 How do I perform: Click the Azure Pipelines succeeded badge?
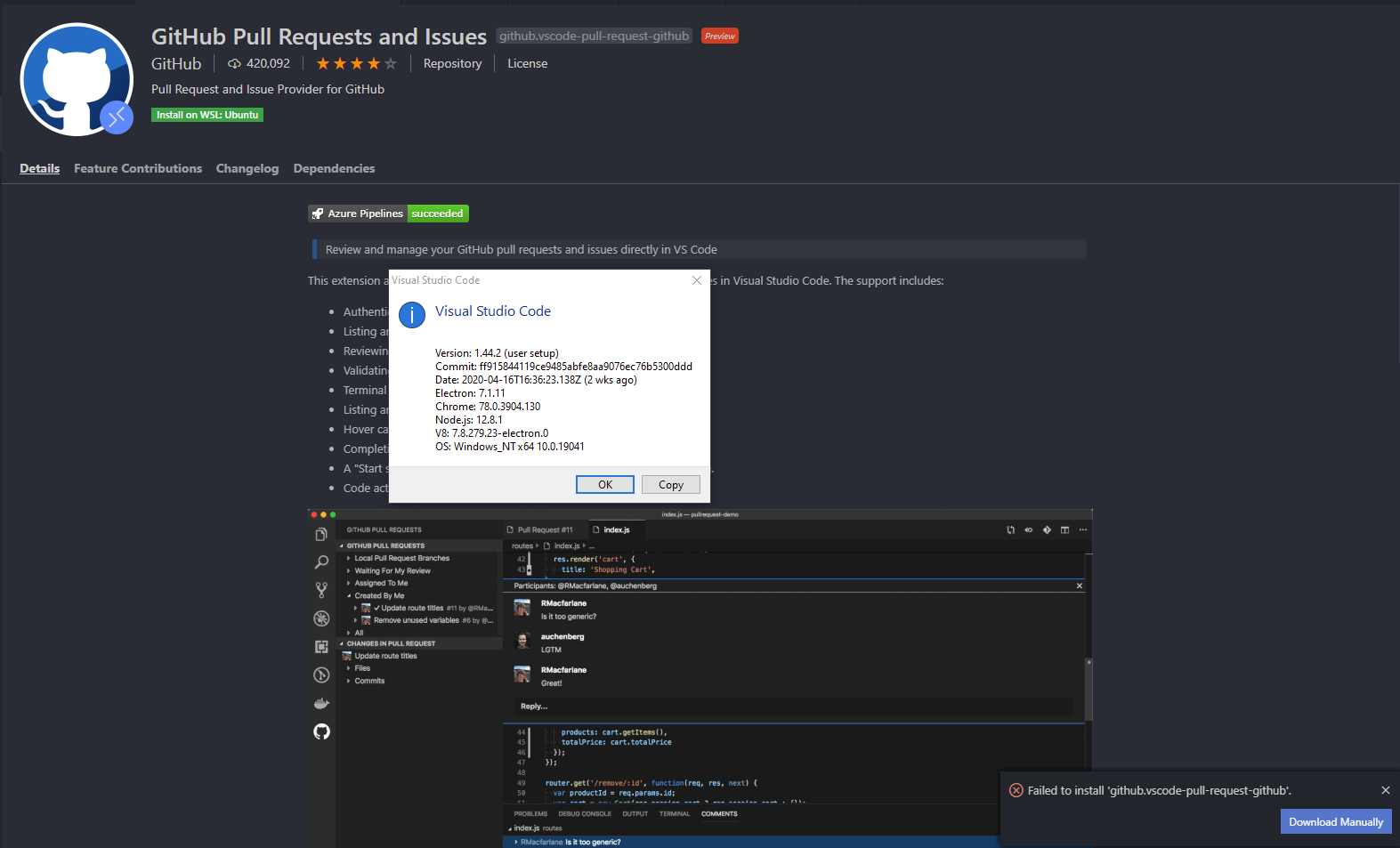click(x=388, y=214)
